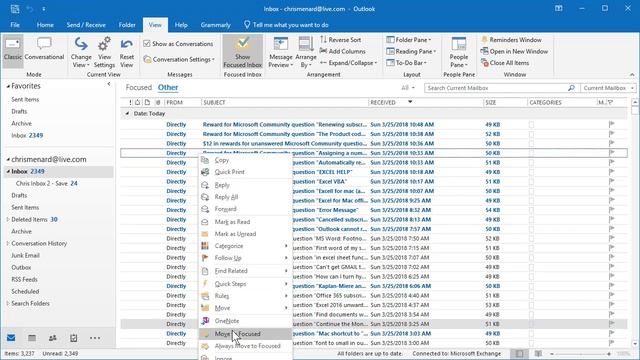Open the RSS Feeds folder
Screen dimensions: 640x360
click(x=24, y=280)
